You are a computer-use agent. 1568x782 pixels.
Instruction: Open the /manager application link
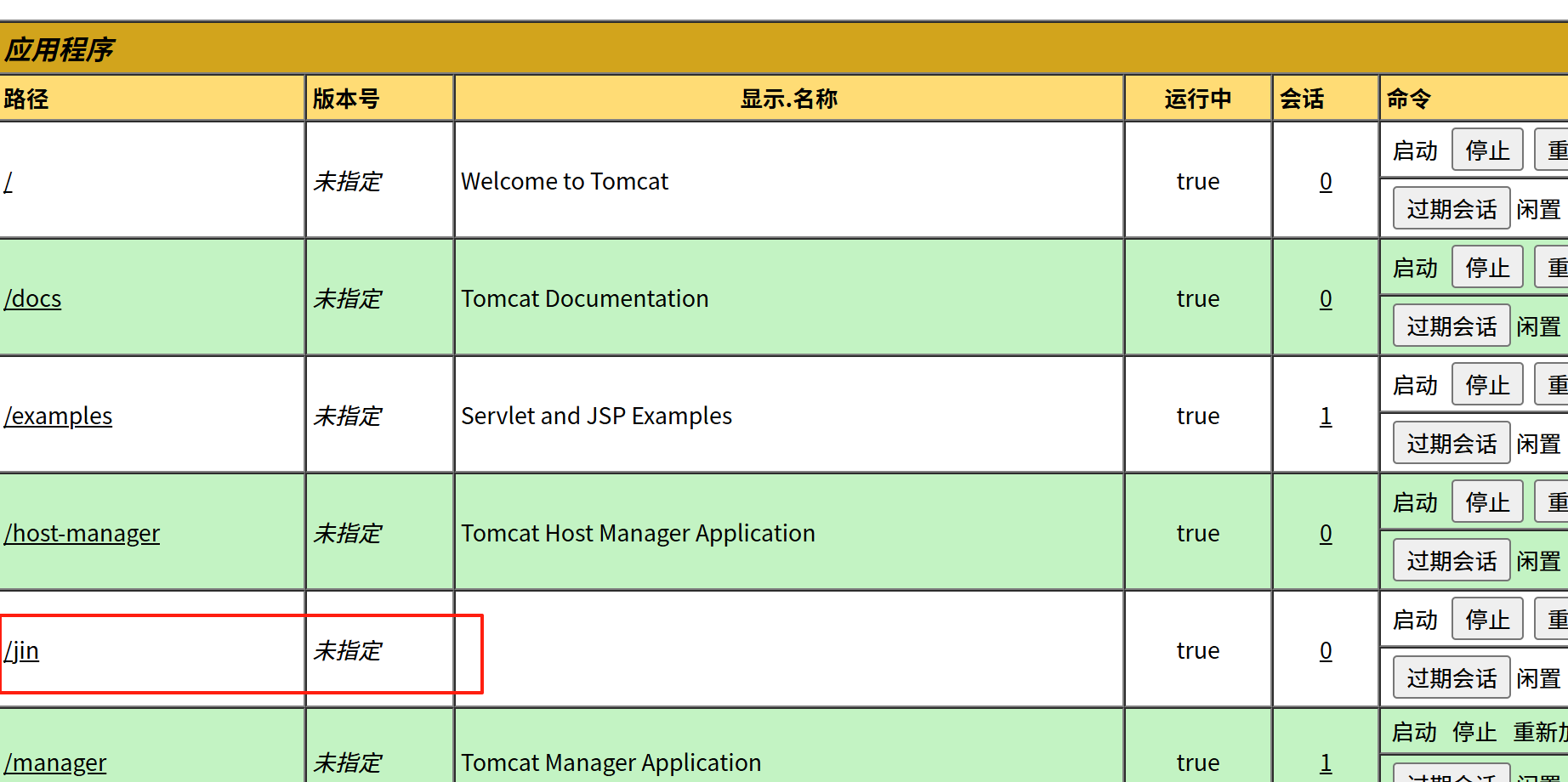(55, 763)
